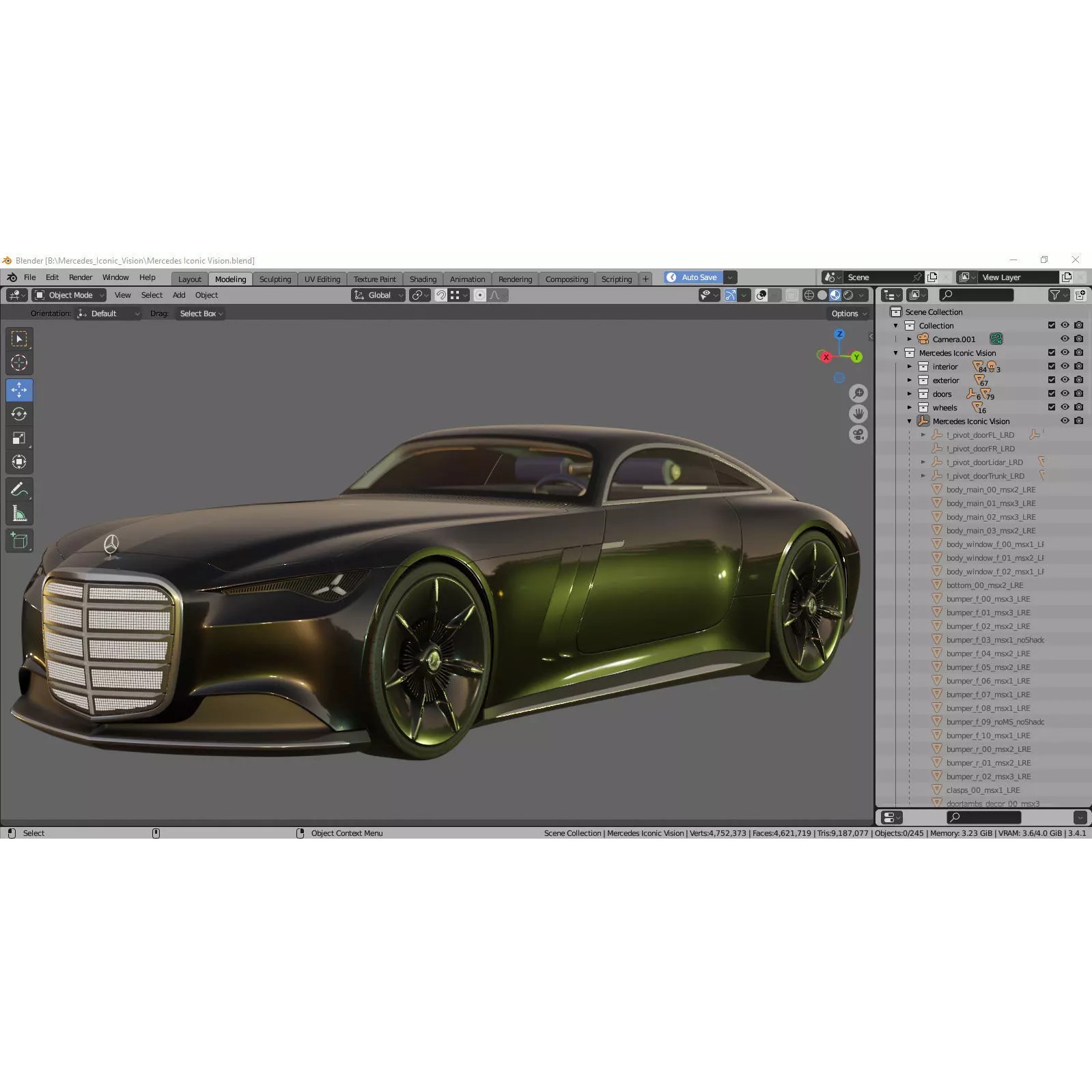The image size is (1092, 1092).
Task: Collapse the Mercedes Iconic Vision collection
Action: pyautogui.click(x=896, y=353)
